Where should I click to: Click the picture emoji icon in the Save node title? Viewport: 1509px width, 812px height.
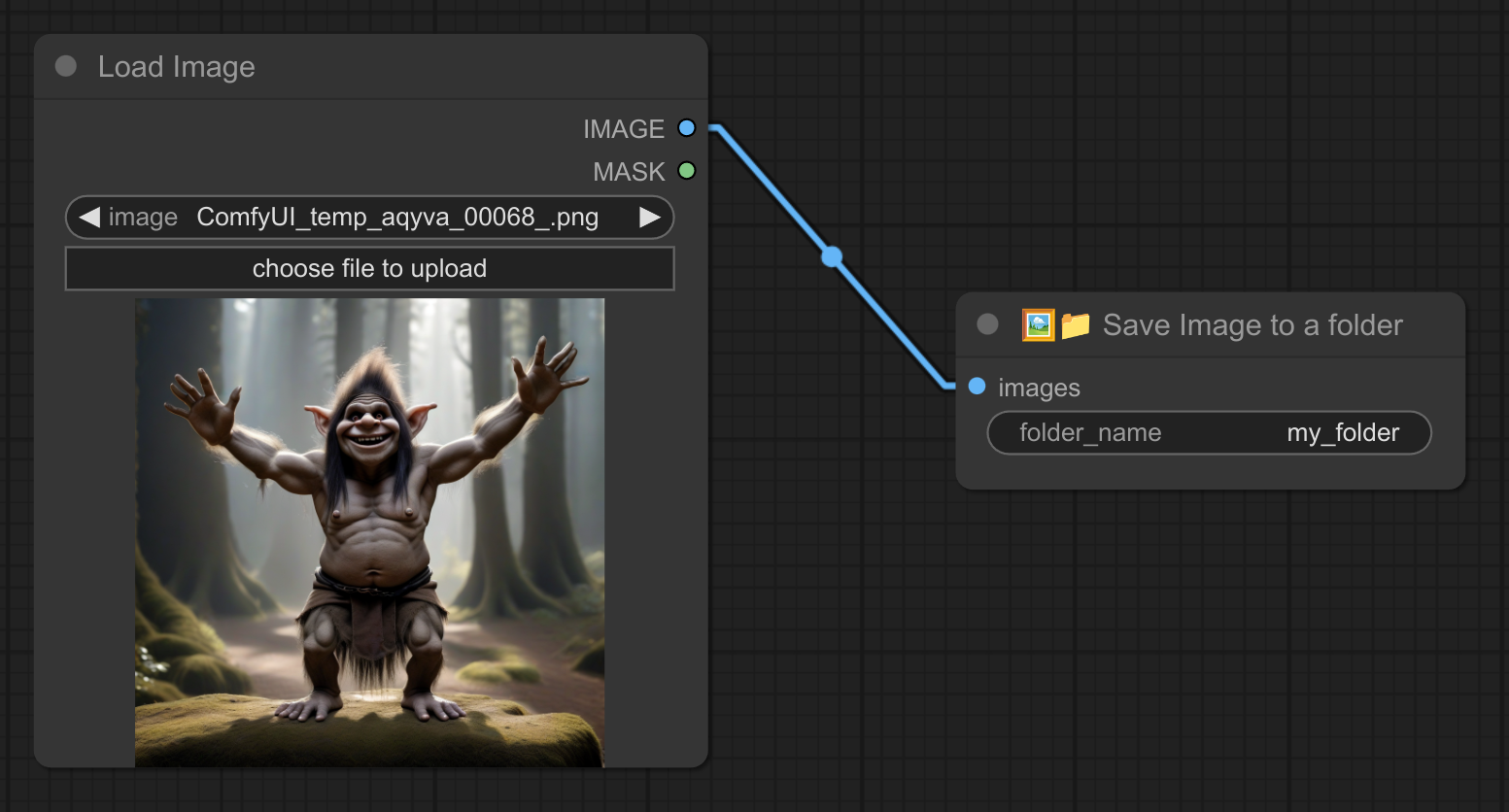[x=1038, y=324]
